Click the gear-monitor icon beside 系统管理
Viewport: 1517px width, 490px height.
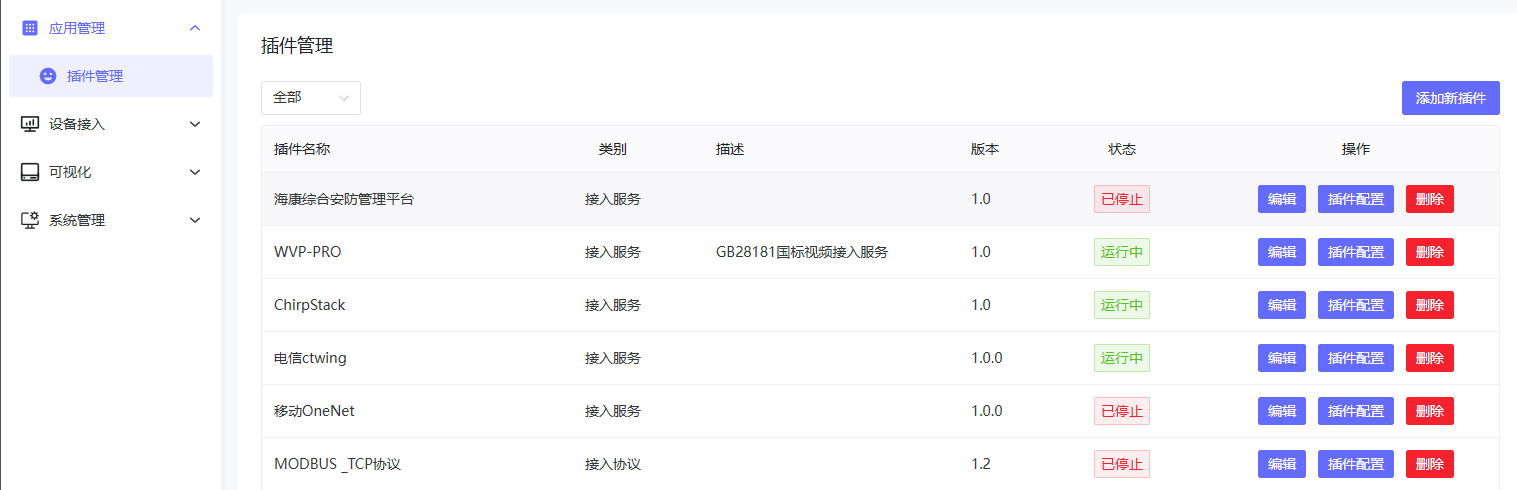click(x=30, y=220)
